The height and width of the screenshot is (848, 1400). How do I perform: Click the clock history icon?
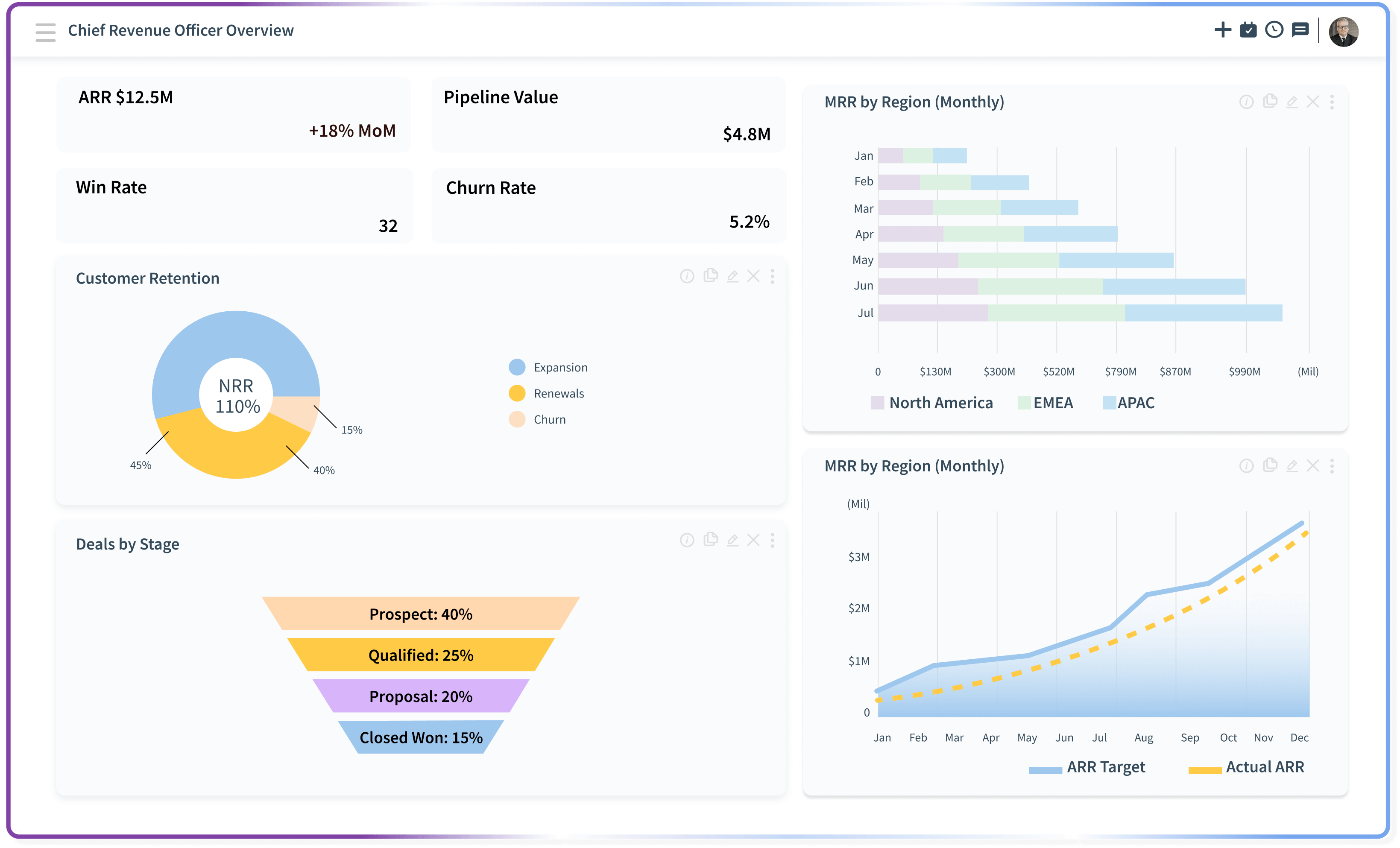tap(1274, 29)
